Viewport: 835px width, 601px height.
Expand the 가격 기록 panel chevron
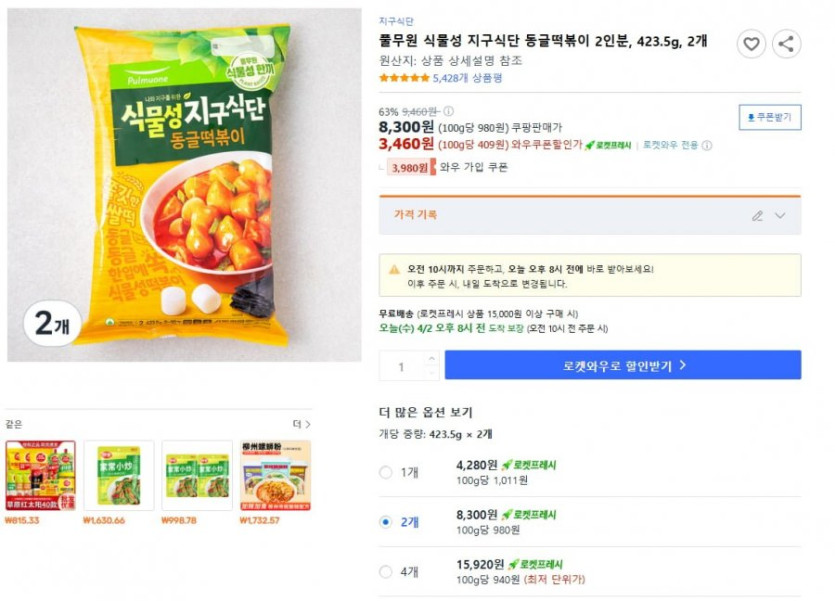coord(780,215)
